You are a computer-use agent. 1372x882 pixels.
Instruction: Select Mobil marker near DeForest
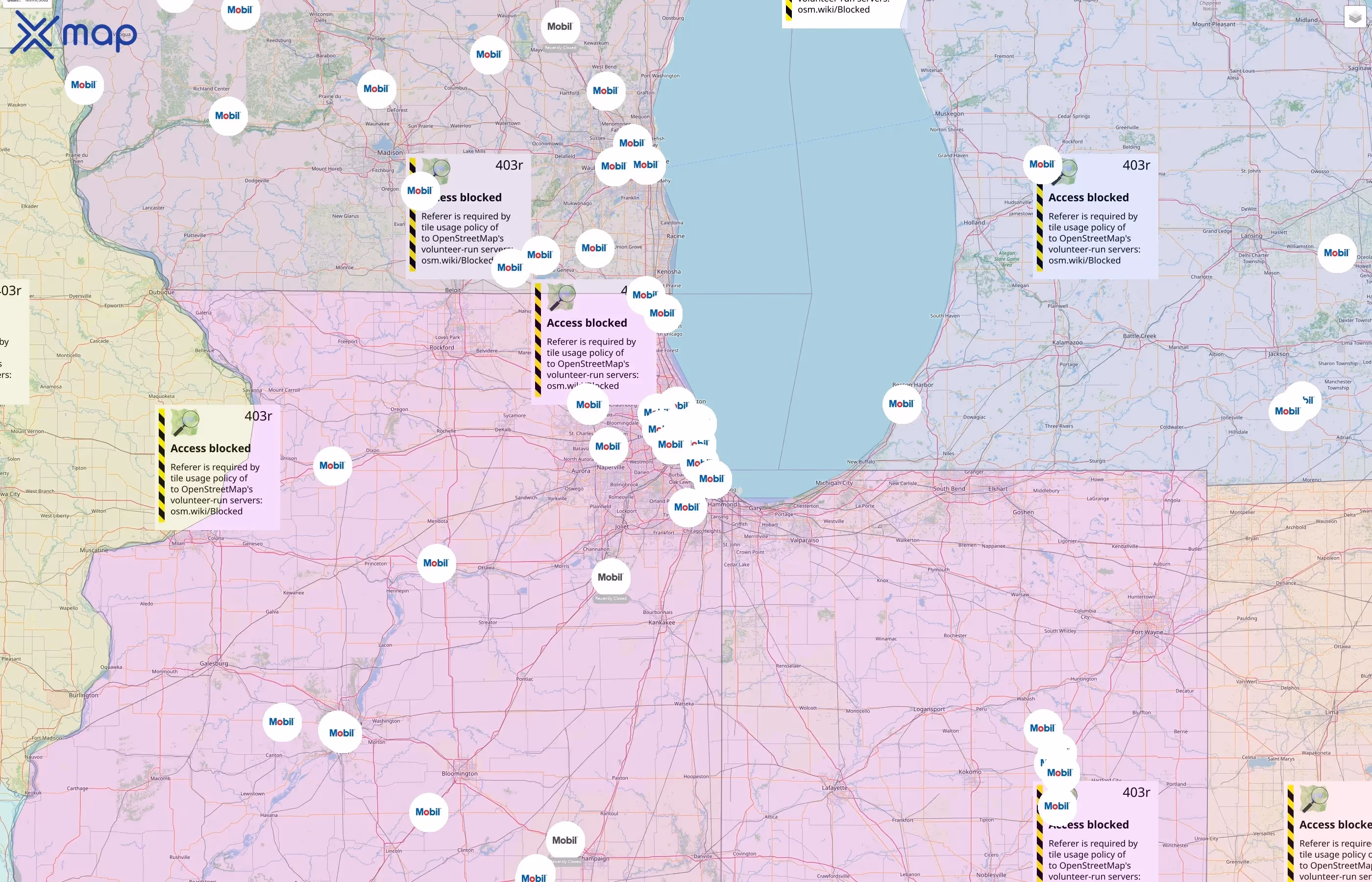[x=376, y=89]
